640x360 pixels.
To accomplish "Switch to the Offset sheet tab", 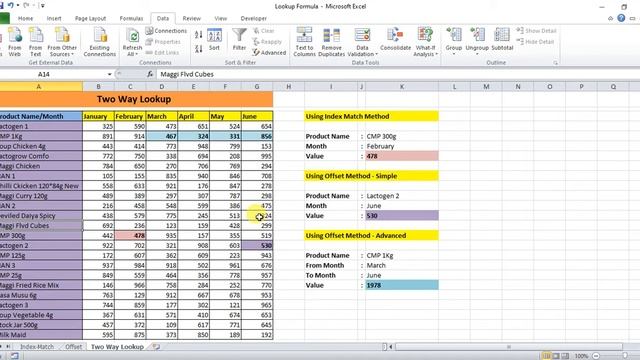I will click(x=73, y=347).
